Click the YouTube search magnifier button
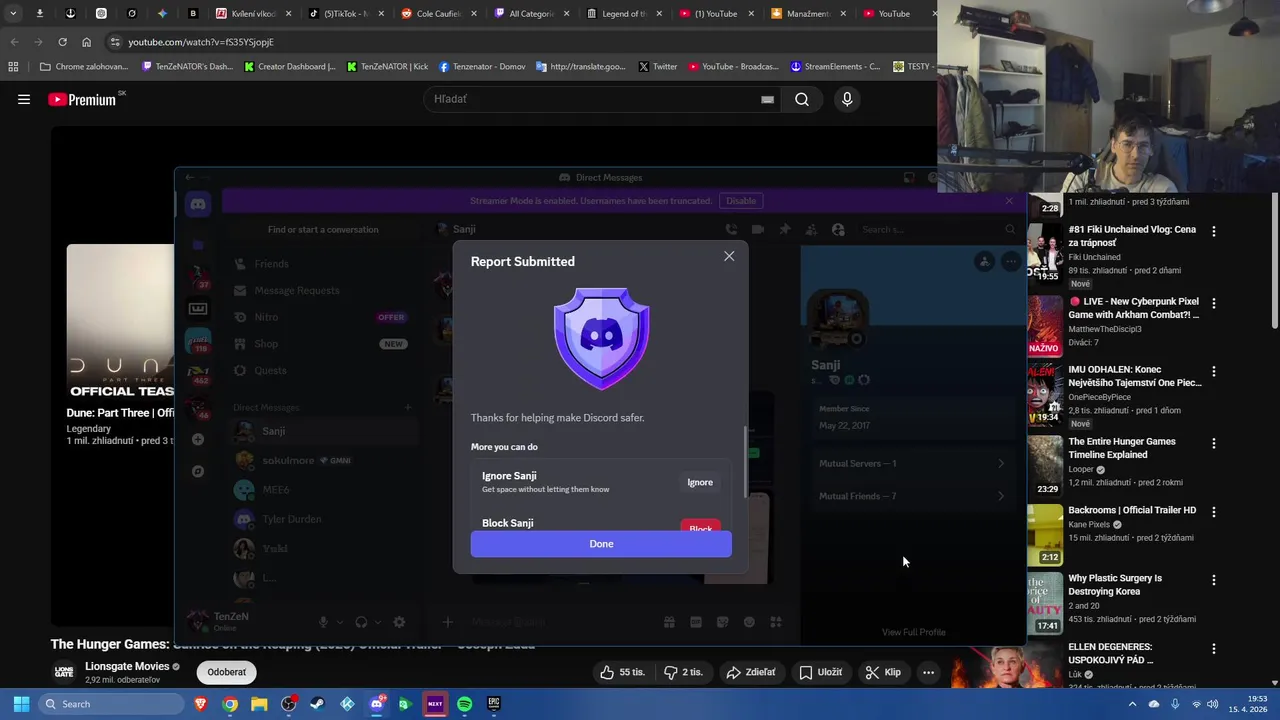 tap(802, 99)
